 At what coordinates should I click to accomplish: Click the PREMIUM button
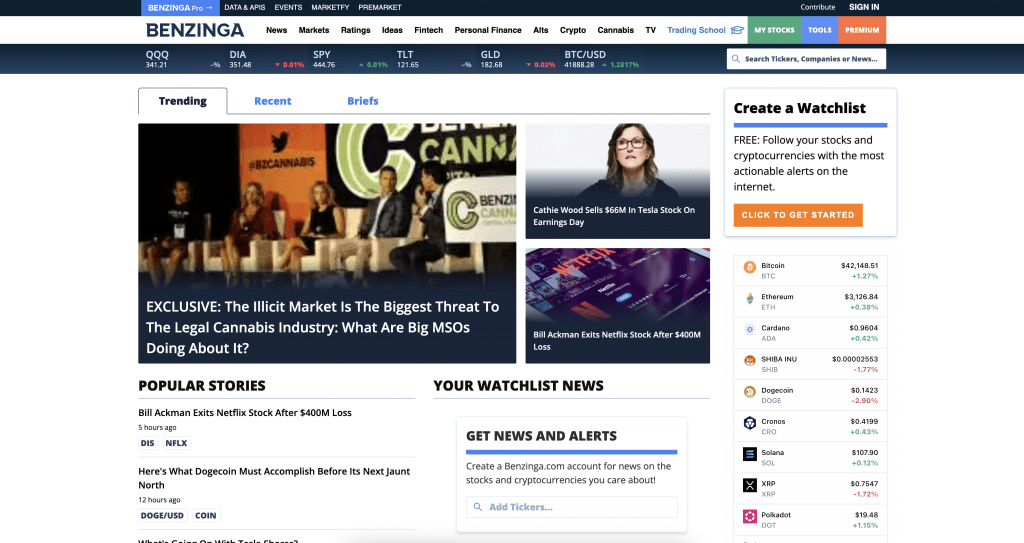862,30
